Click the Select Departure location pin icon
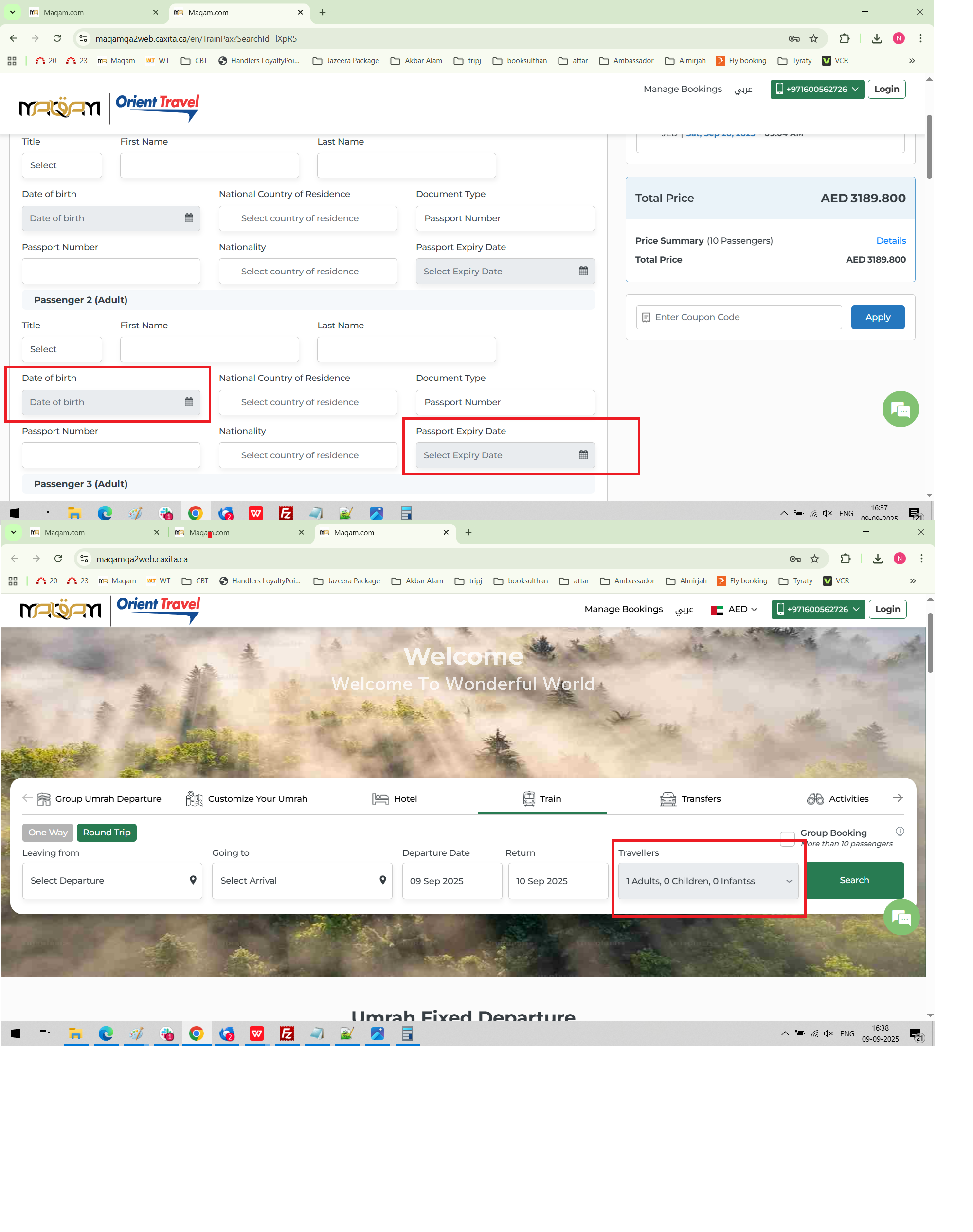The height and width of the screenshot is (1232, 973). (193, 880)
